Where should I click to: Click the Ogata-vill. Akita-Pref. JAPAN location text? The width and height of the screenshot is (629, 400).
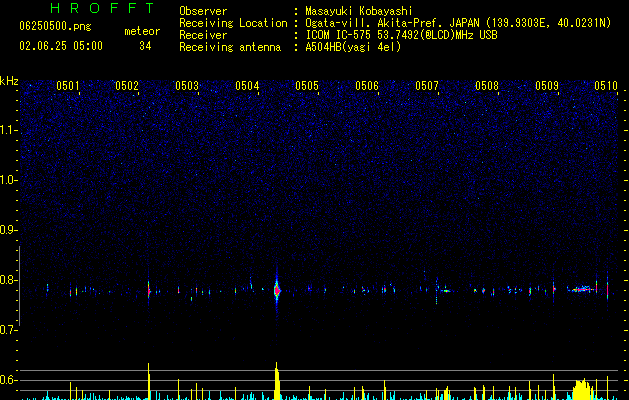458,23
